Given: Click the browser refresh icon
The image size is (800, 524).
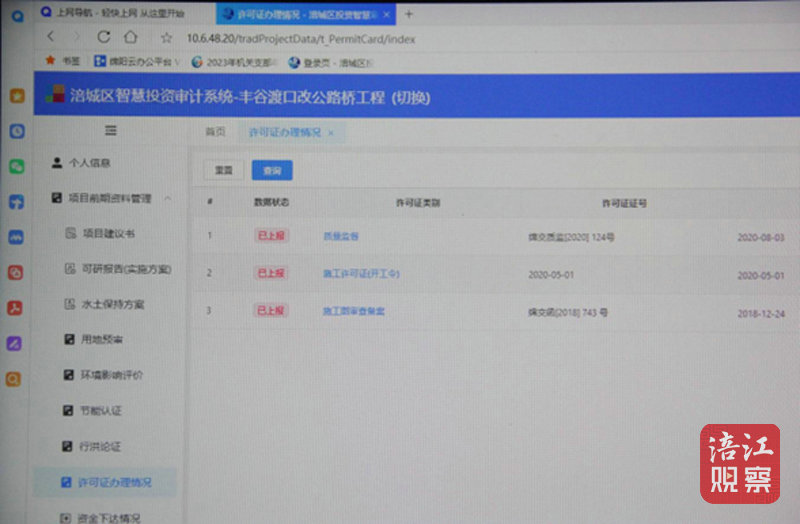Looking at the screenshot, I should click(x=103, y=38).
